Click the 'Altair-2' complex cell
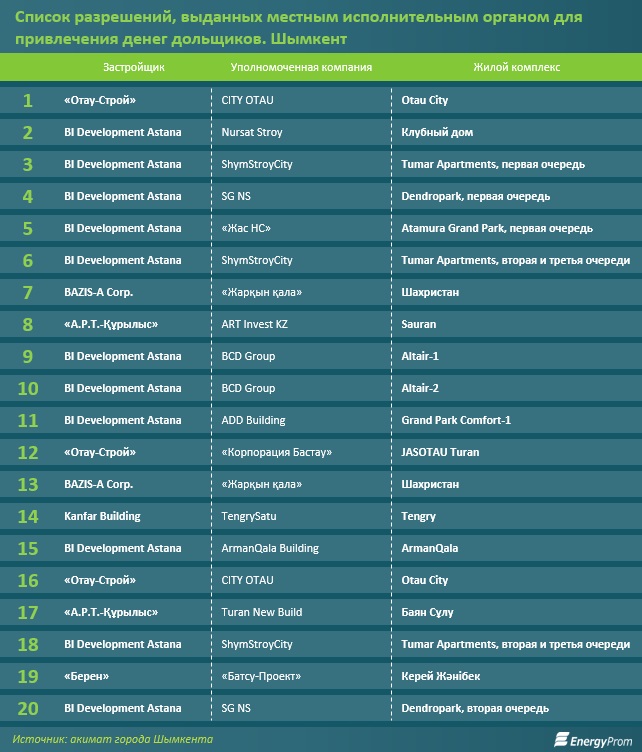 (x=420, y=388)
